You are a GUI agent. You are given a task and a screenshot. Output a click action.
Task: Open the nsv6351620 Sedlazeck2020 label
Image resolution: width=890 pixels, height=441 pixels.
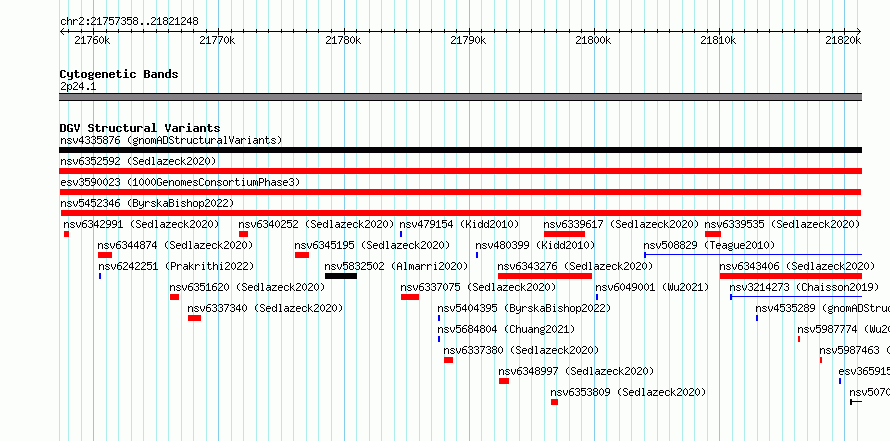click(x=247, y=287)
